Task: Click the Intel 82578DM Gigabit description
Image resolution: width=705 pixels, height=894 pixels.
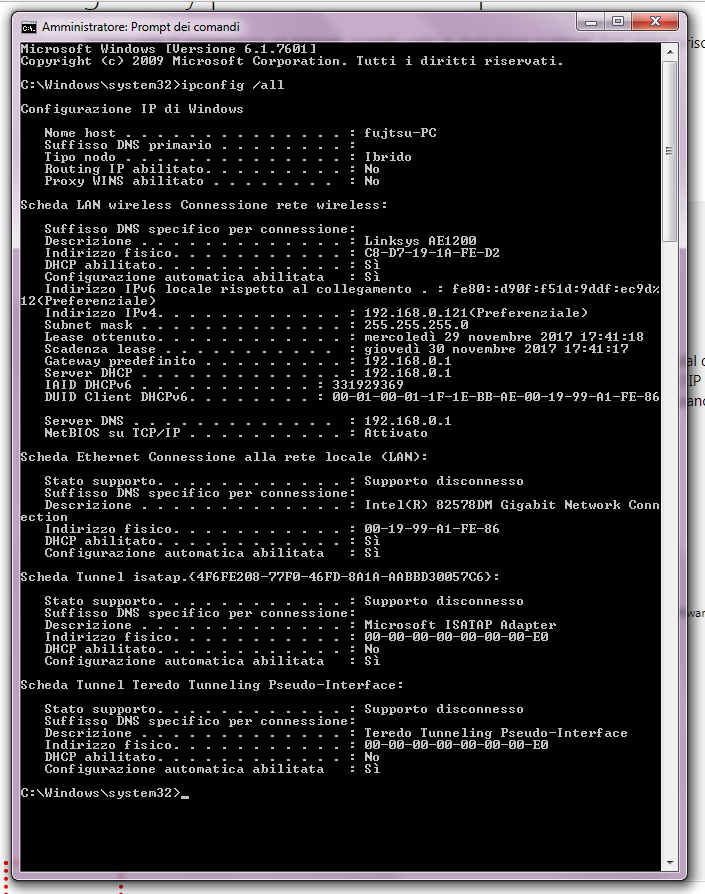Action: coord(512,505)
